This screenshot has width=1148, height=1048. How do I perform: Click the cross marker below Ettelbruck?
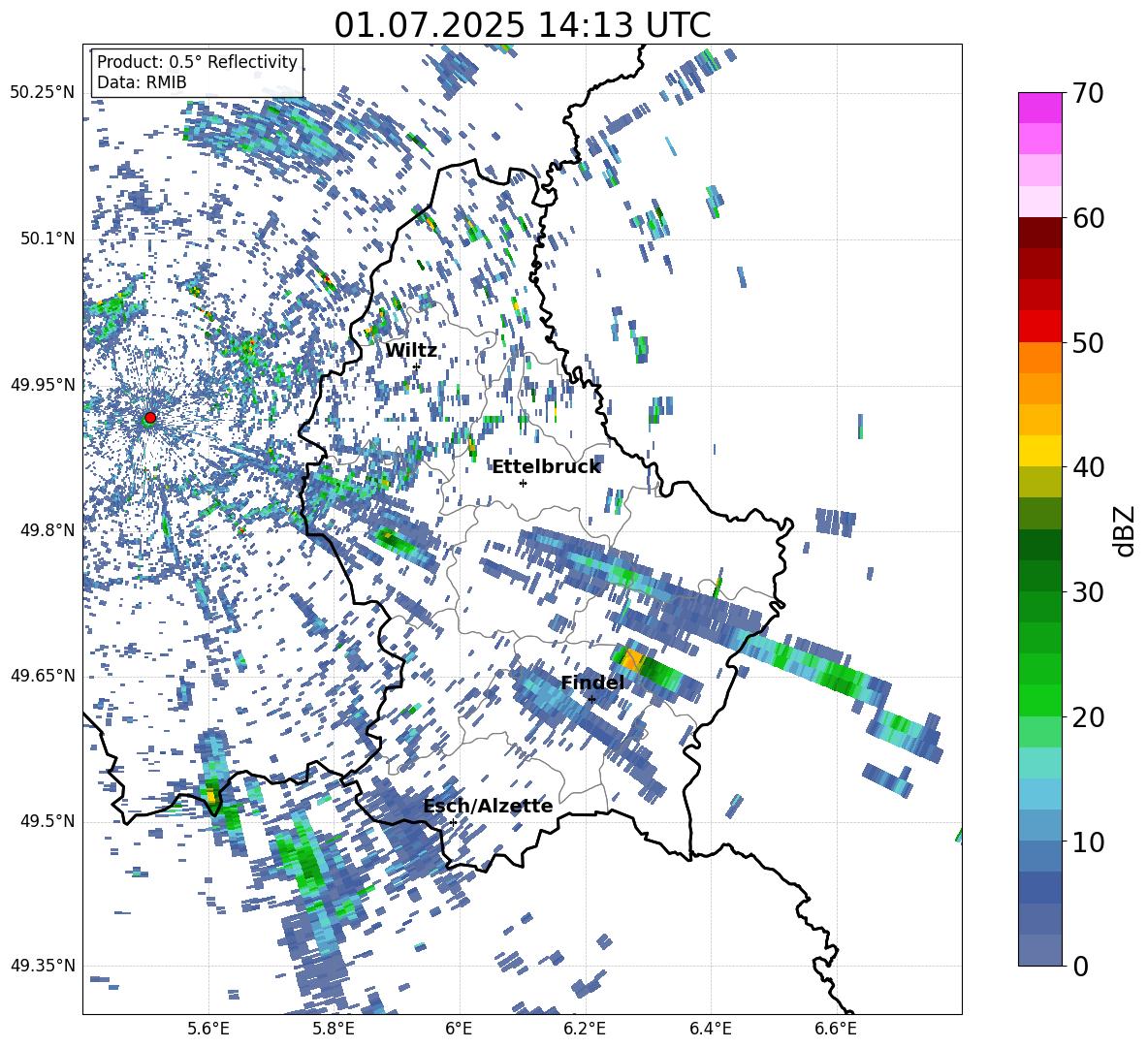523,483
